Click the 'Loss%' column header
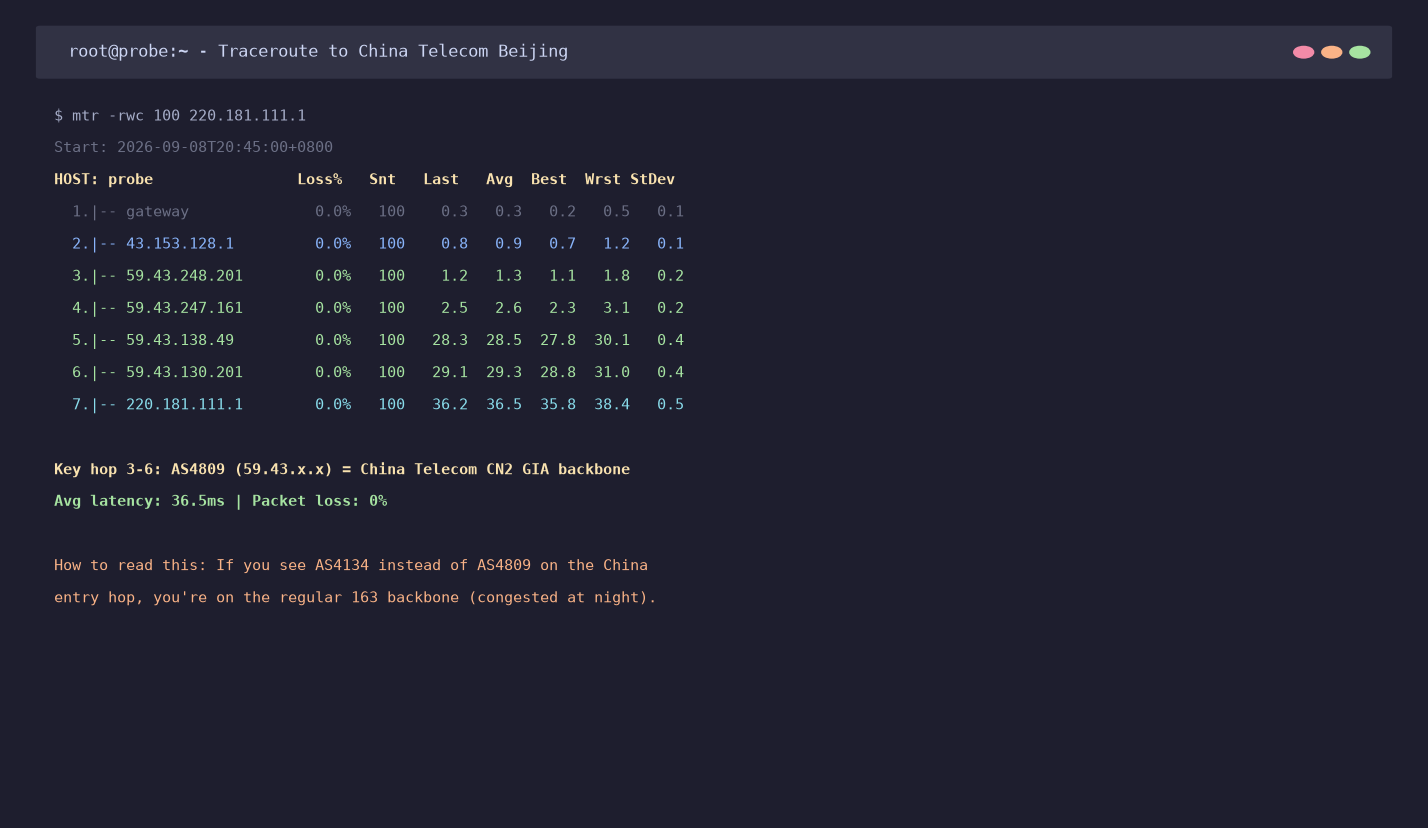This screenshot has width=1428, height=828. click(320, 179)
